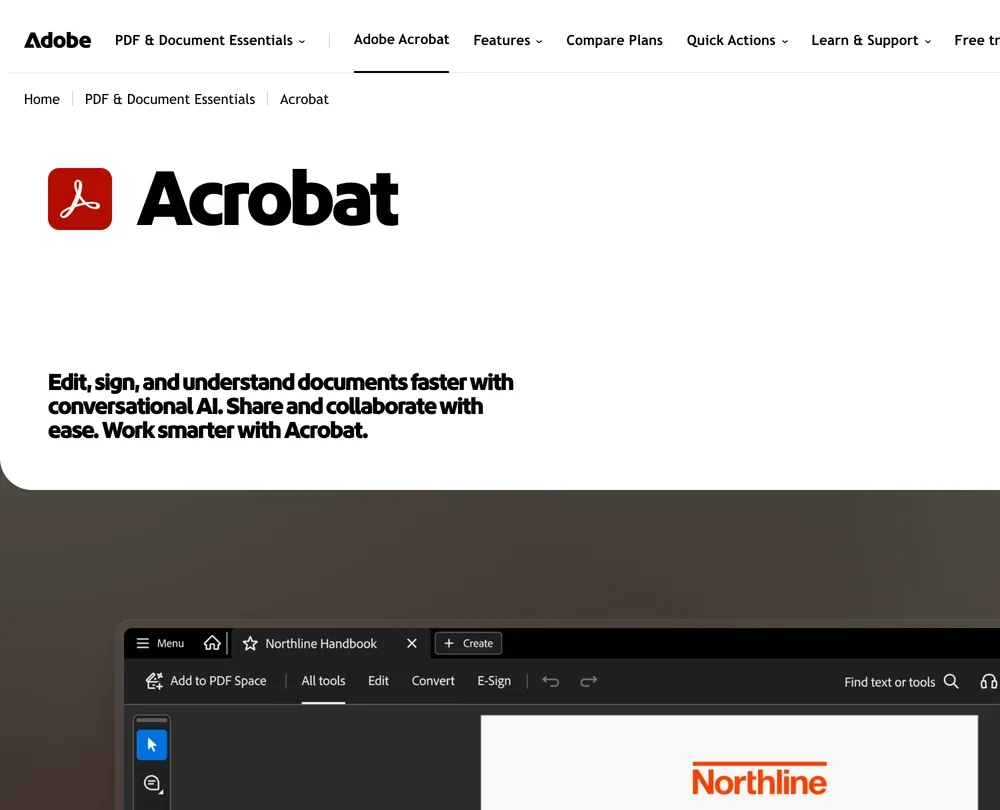Redo with the right arrow icon
The width and height of the screenshot is (1000, 810).
(x=589, y=681)
